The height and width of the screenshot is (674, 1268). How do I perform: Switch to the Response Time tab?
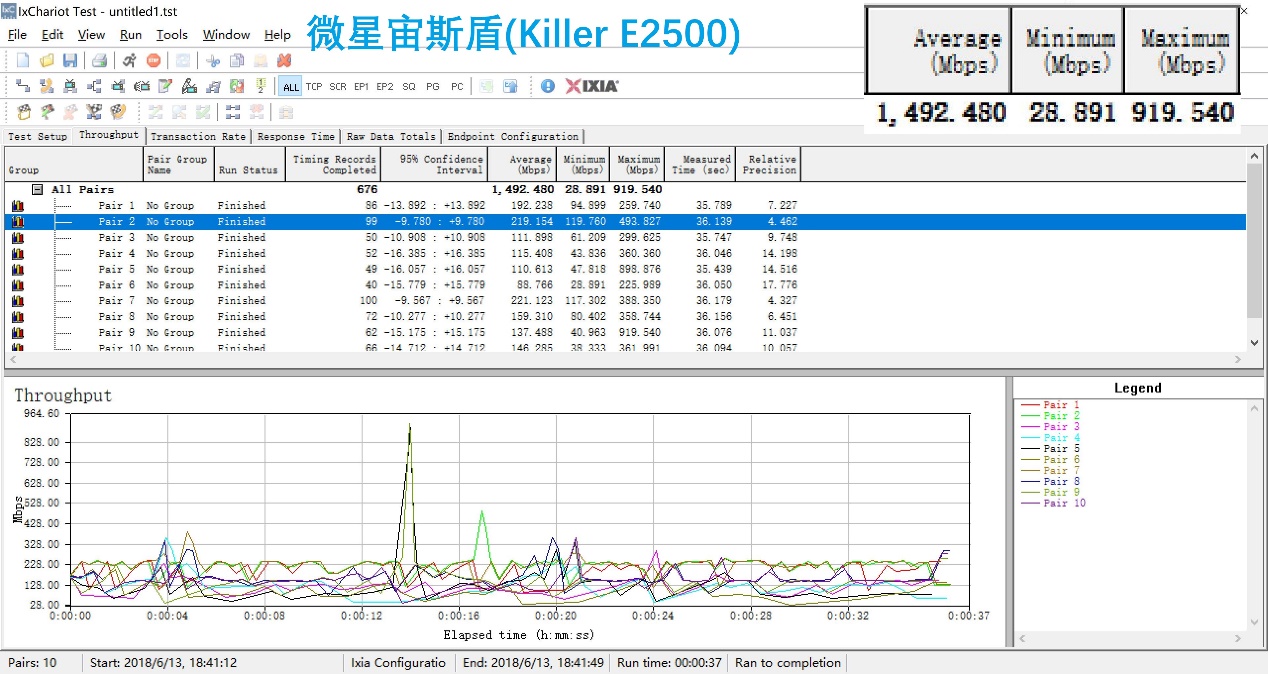pos(296,137)
